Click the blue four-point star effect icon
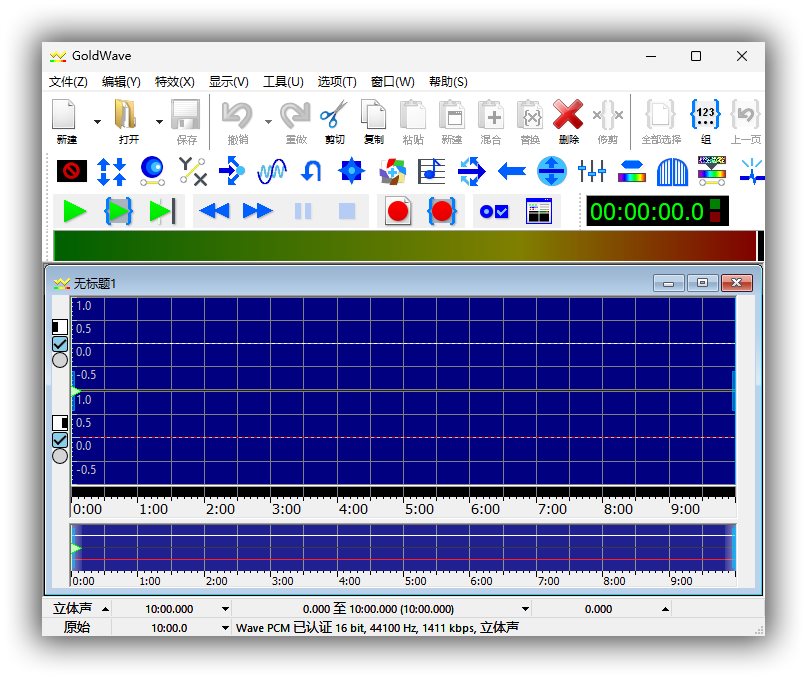The width and height of the screenshot is (807, 678). pyautogui.click(x=352, y=171)
